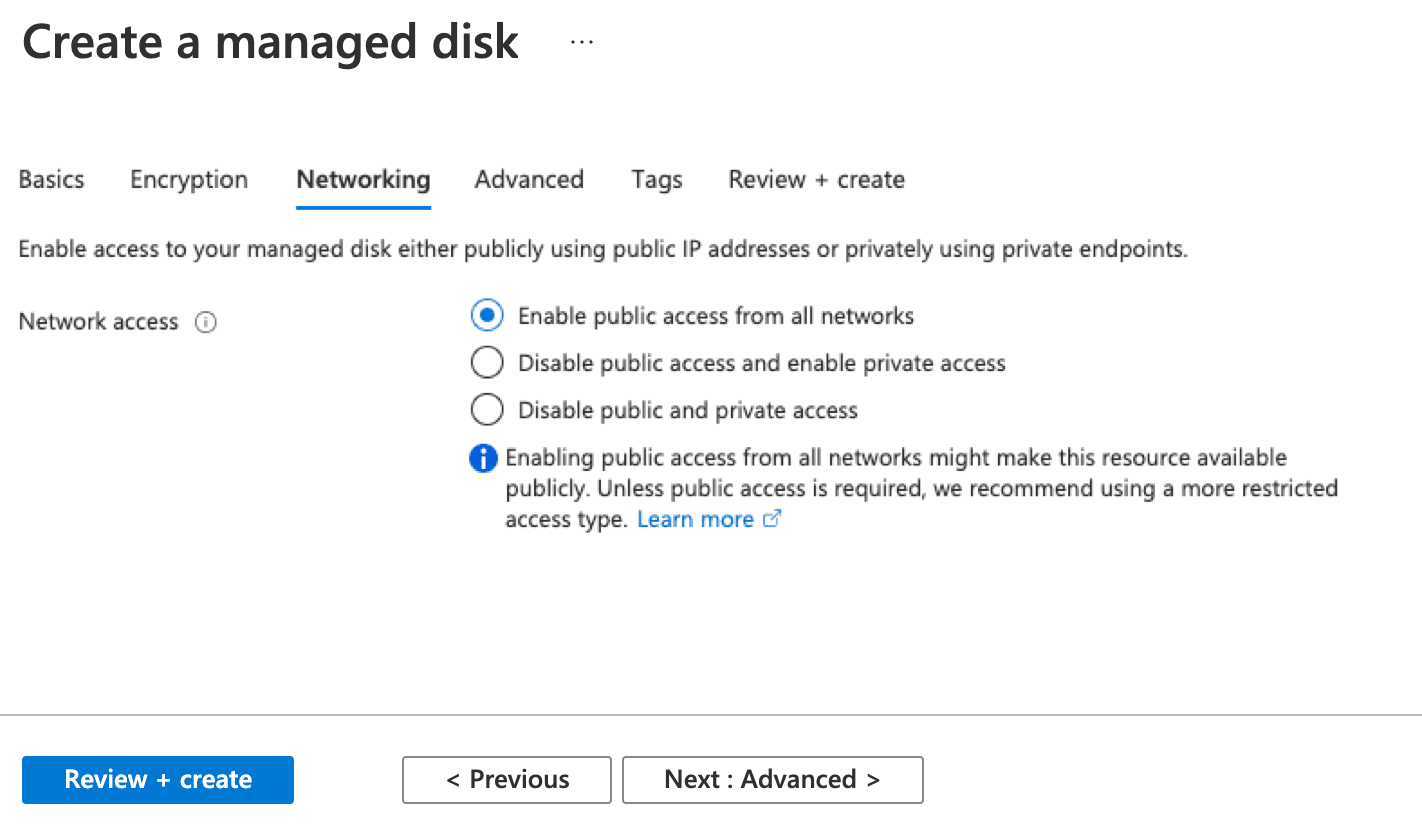Click the info icon next to Network access
The width and height of the screenshot is (1422, 824).
pos(205,322)
